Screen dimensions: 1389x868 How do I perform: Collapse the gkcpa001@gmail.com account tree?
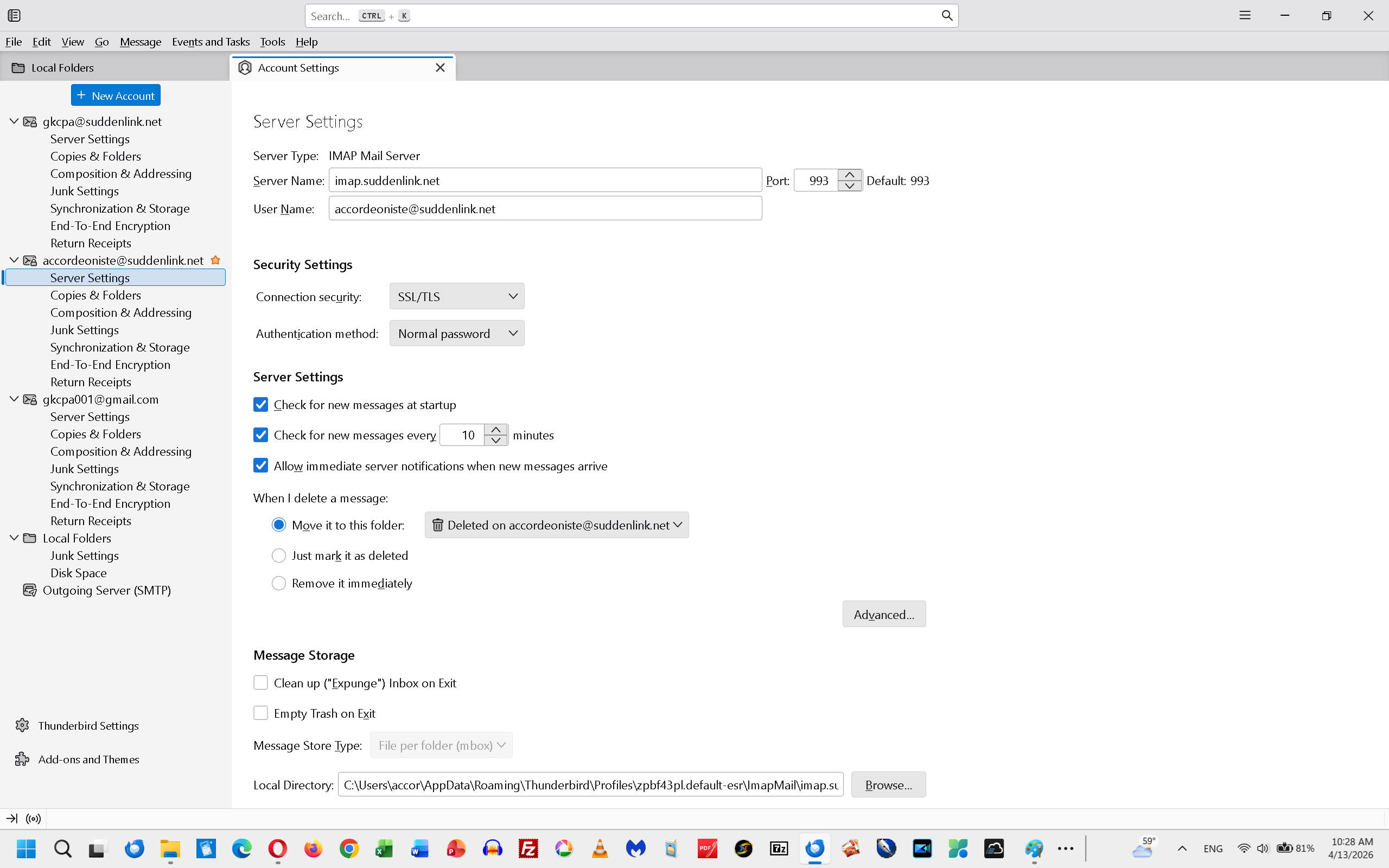pyautogui.click(x=14, y=399)
